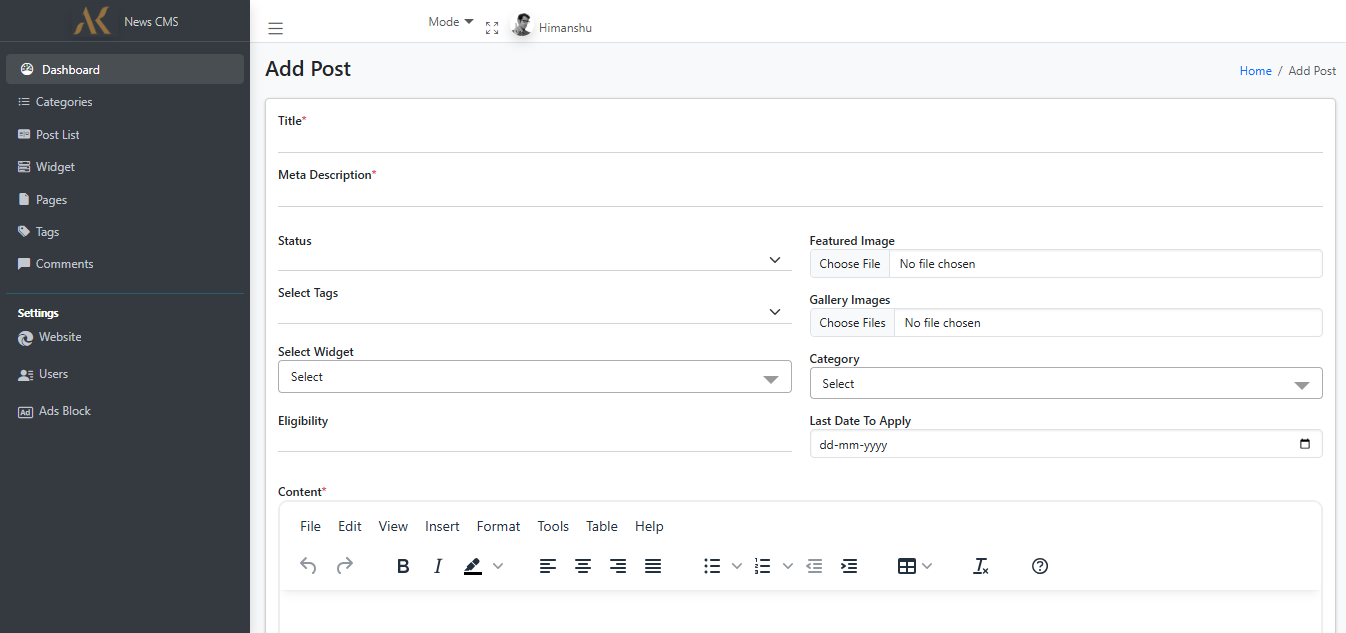
Task: Open the highlight color picker arrow
Action: 498,566
